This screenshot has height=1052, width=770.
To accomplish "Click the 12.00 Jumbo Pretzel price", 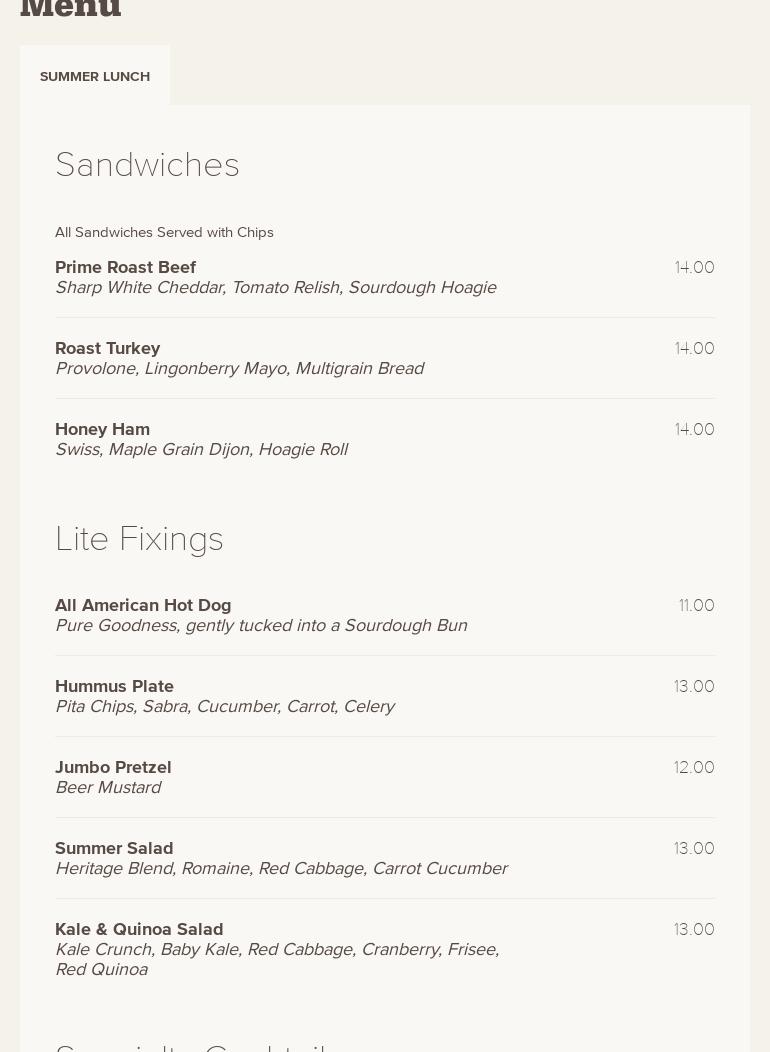I will click(x=694, y=767).
